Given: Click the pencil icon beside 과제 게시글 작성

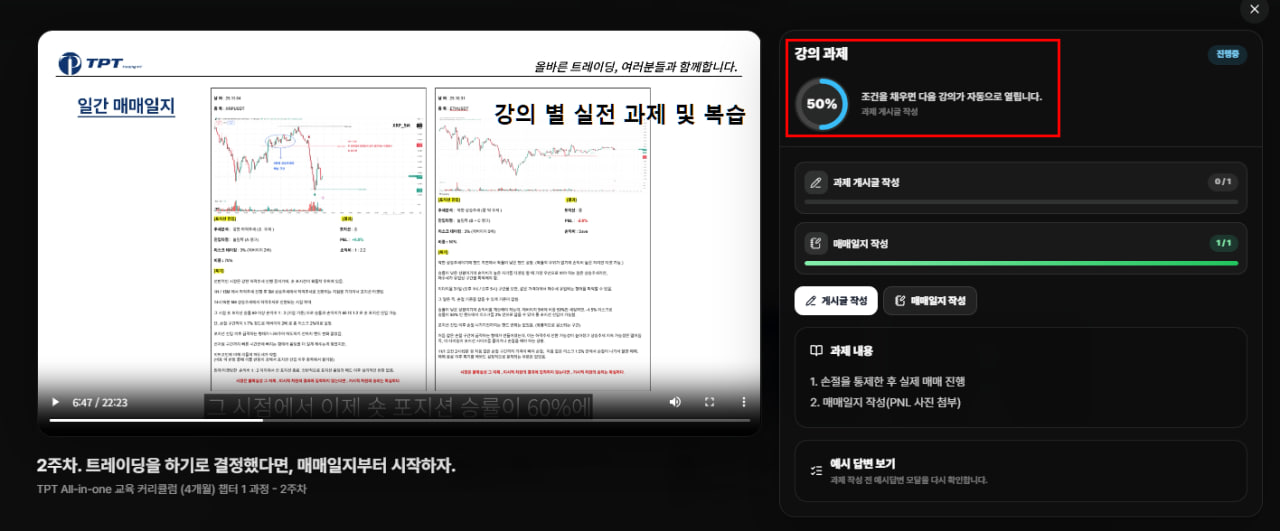Looking at the screenshot, I should click(815, 182).
